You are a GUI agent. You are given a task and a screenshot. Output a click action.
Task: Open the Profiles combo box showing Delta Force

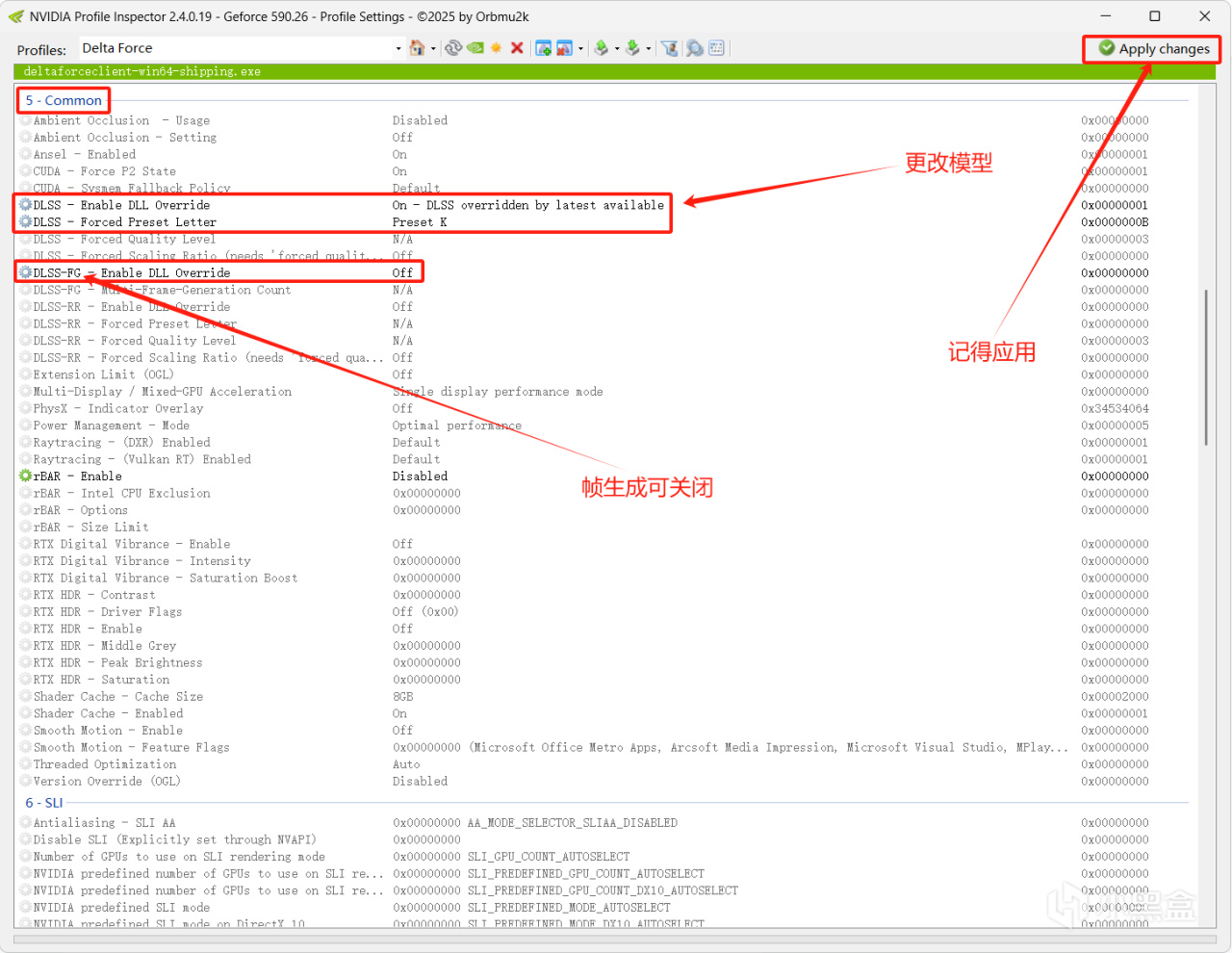point(241,48)
